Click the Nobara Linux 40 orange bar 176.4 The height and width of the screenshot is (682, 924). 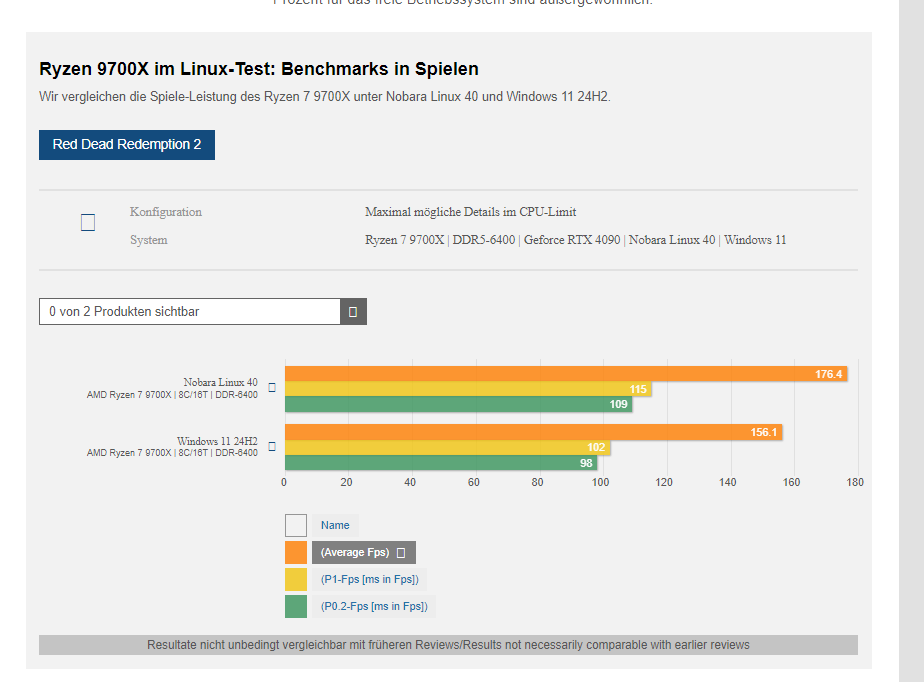(566, 374)
